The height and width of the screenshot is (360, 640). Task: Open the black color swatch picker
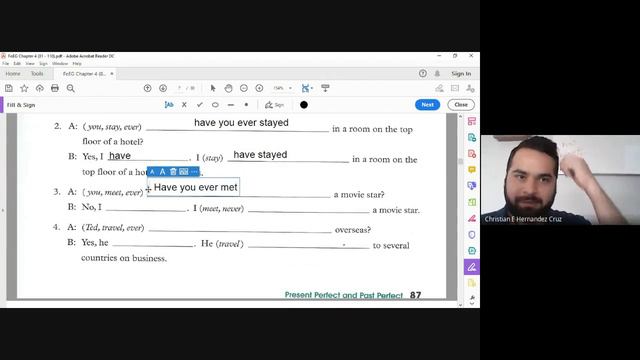(x=304, y=105)
